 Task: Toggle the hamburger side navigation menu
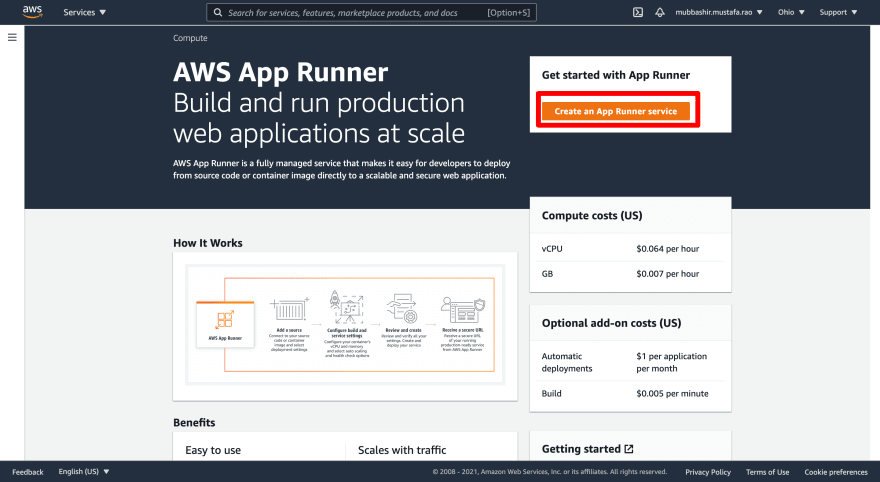coord(12,38)
